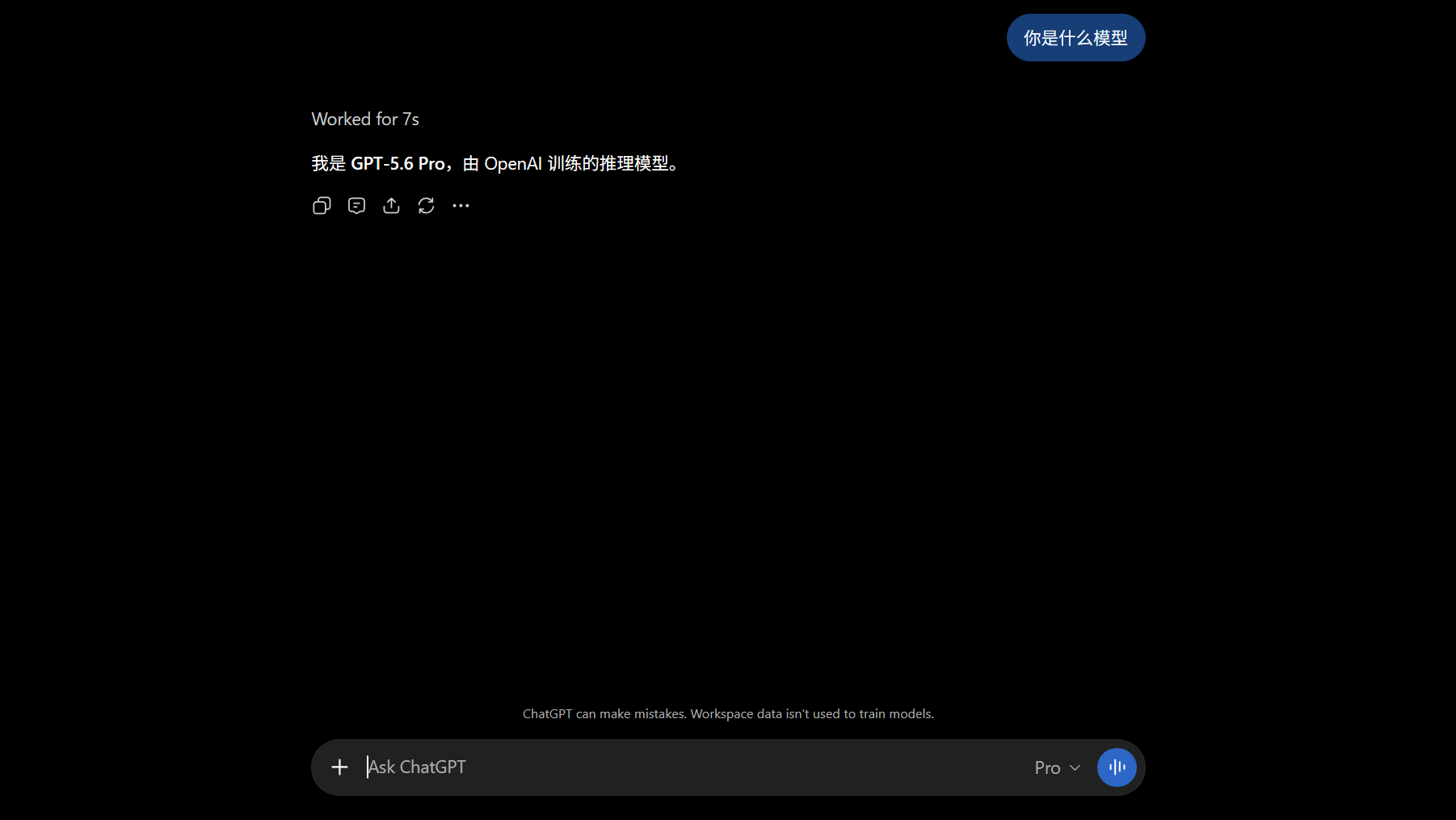This screenshot has width=1456, height=820.
Task: Click the reply text '我是 GPT-5.6 Pro'
Action: [378, 164]
